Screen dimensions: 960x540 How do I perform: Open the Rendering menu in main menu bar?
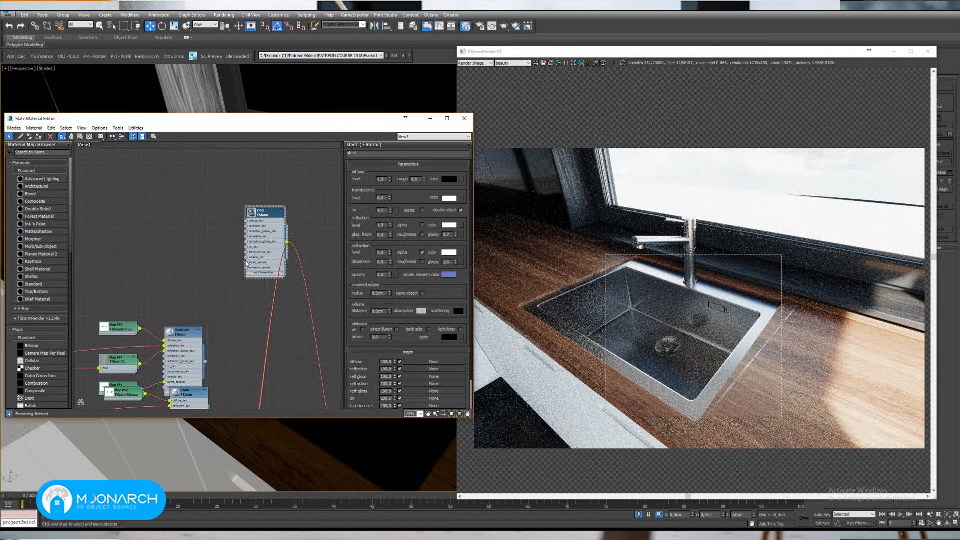tap(223, 15)
